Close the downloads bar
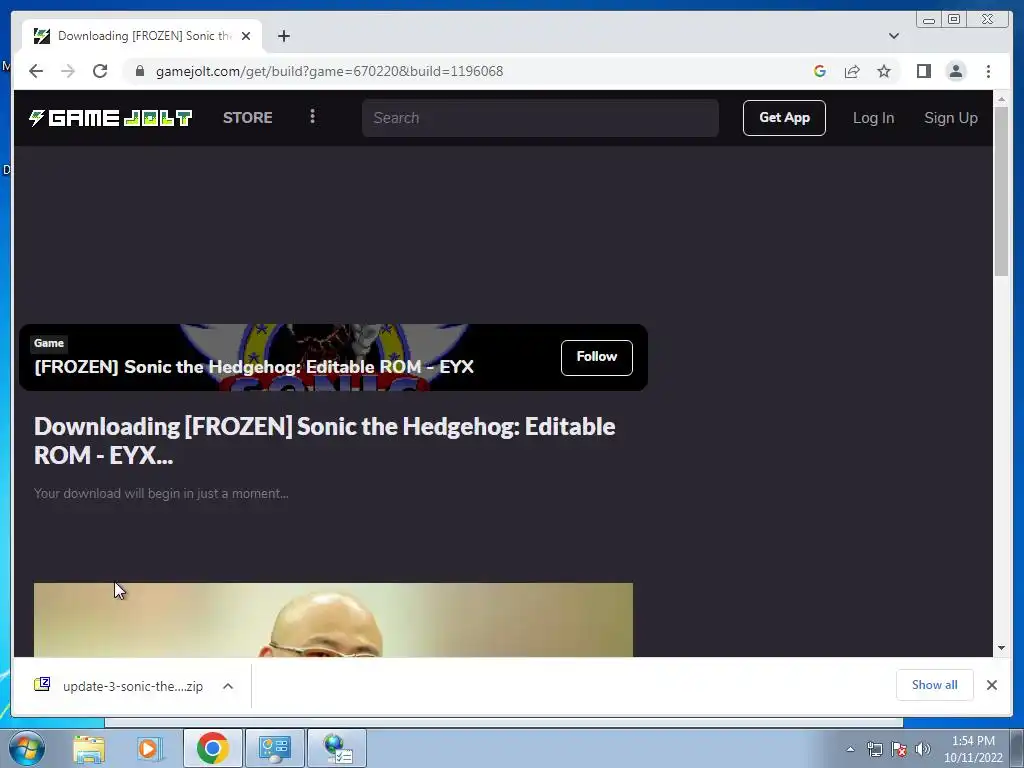This screenshot has height=768, width=1024. (991, 685)
